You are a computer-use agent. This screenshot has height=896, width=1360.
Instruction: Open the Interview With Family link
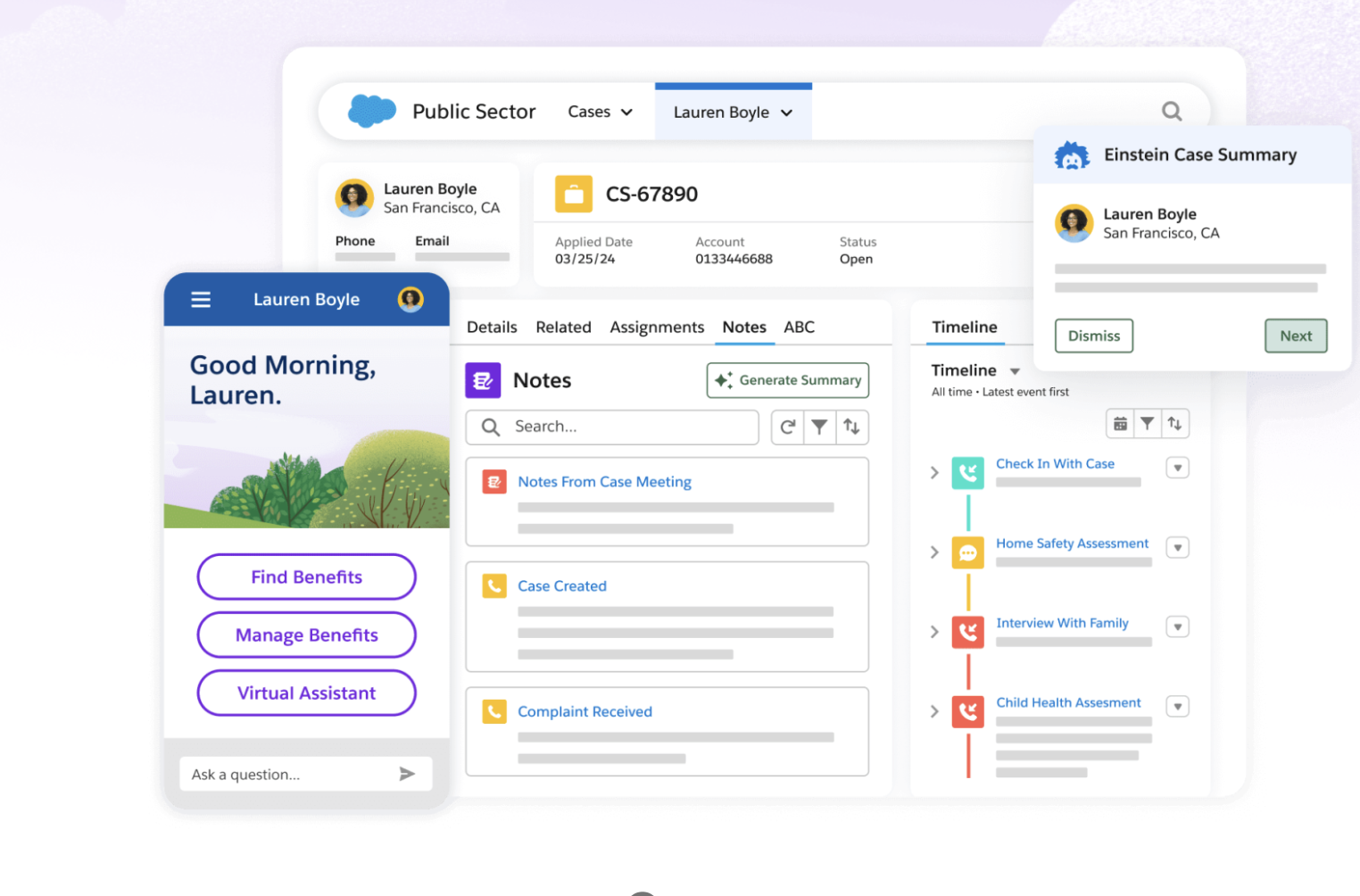click(x=1062, y=623)
